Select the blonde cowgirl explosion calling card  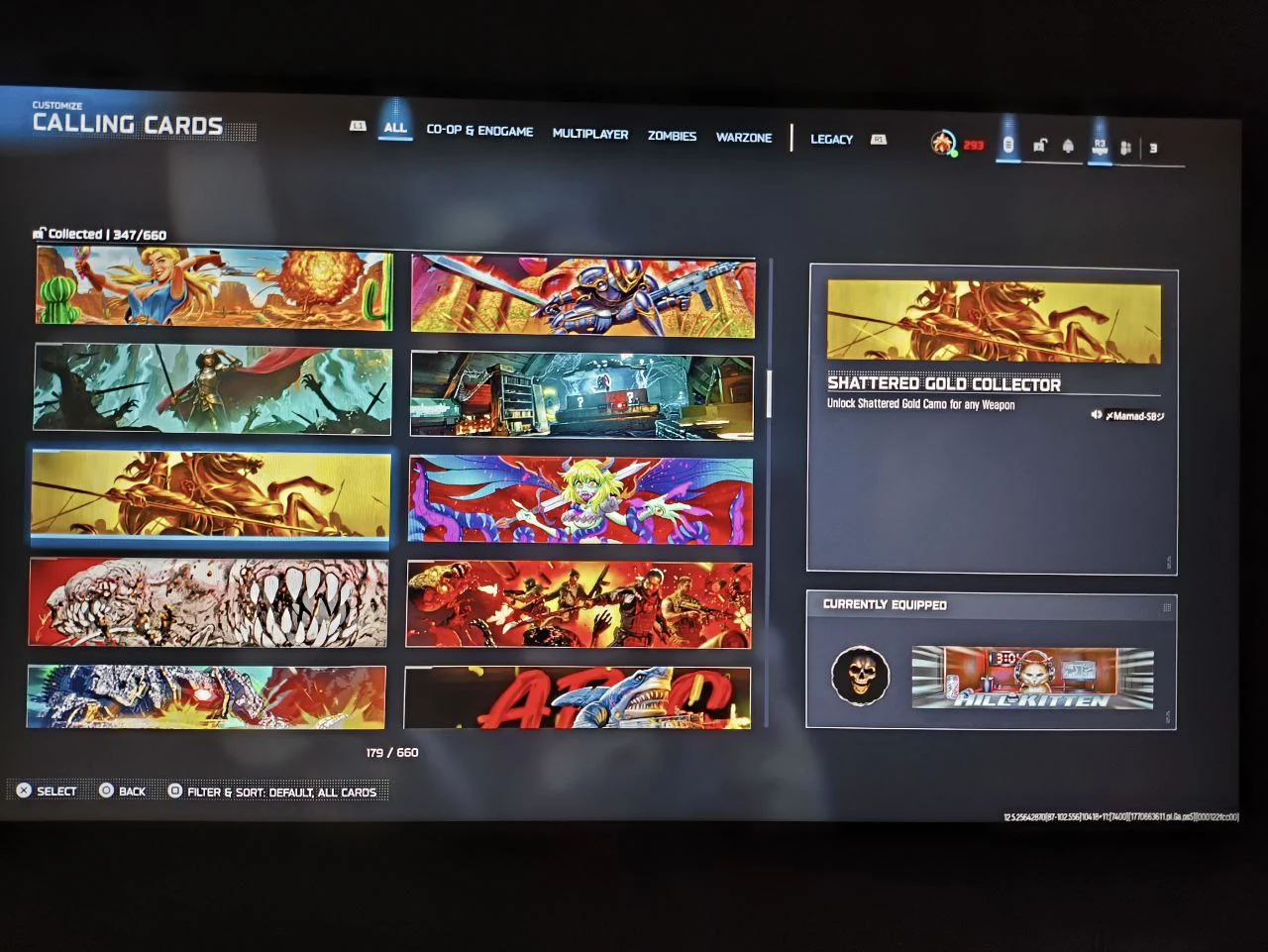(215, 288)
